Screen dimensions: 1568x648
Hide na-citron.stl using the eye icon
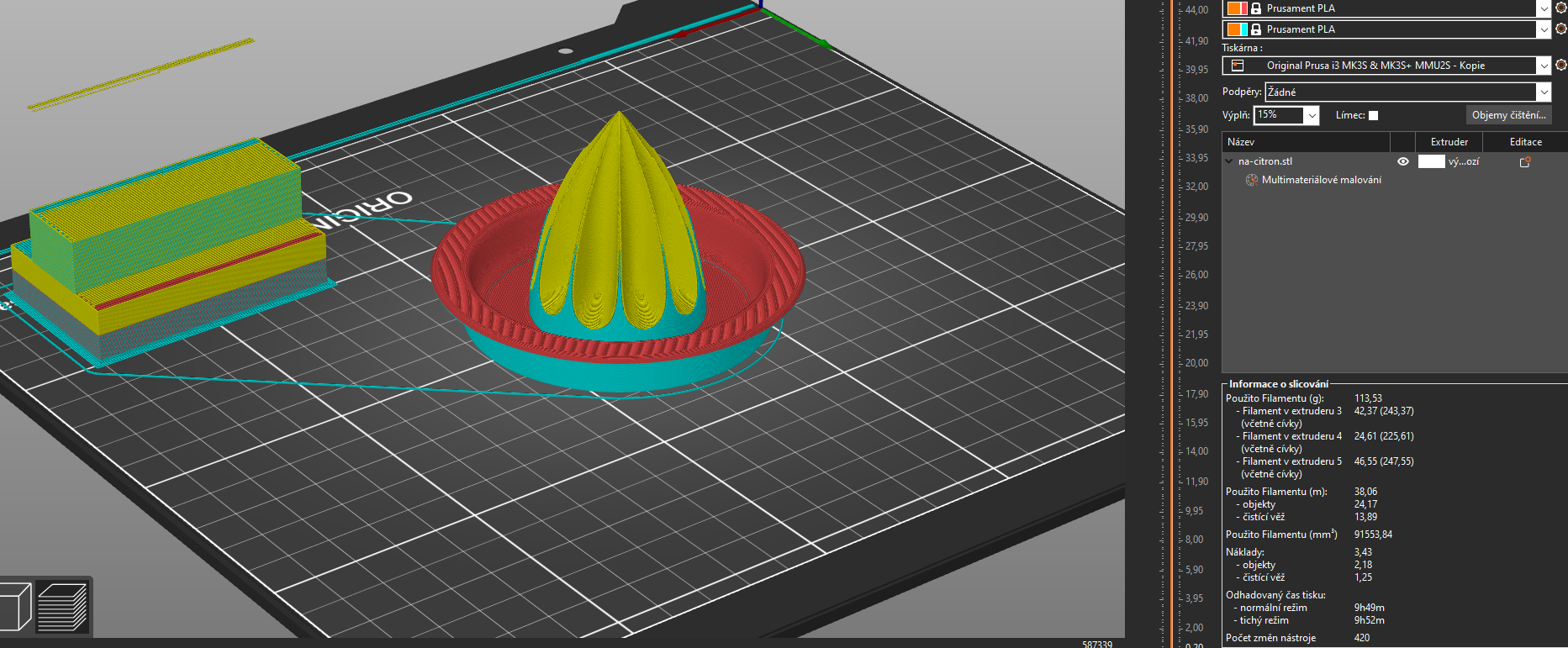point(1403,161)
